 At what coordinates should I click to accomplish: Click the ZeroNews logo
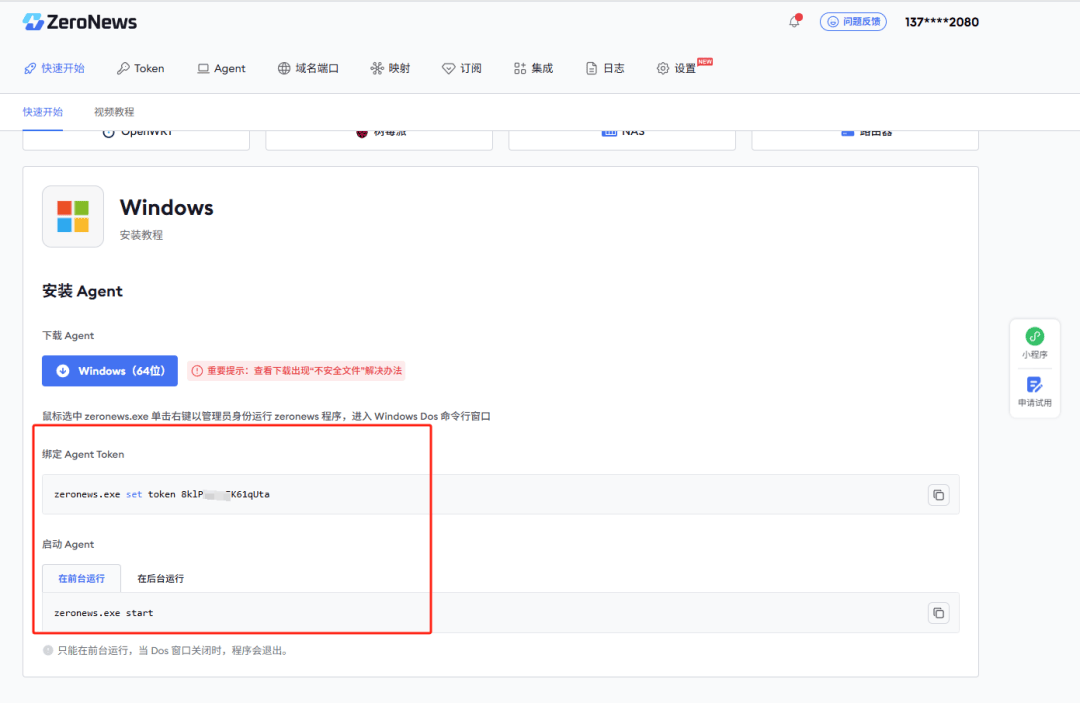(79, 22)
